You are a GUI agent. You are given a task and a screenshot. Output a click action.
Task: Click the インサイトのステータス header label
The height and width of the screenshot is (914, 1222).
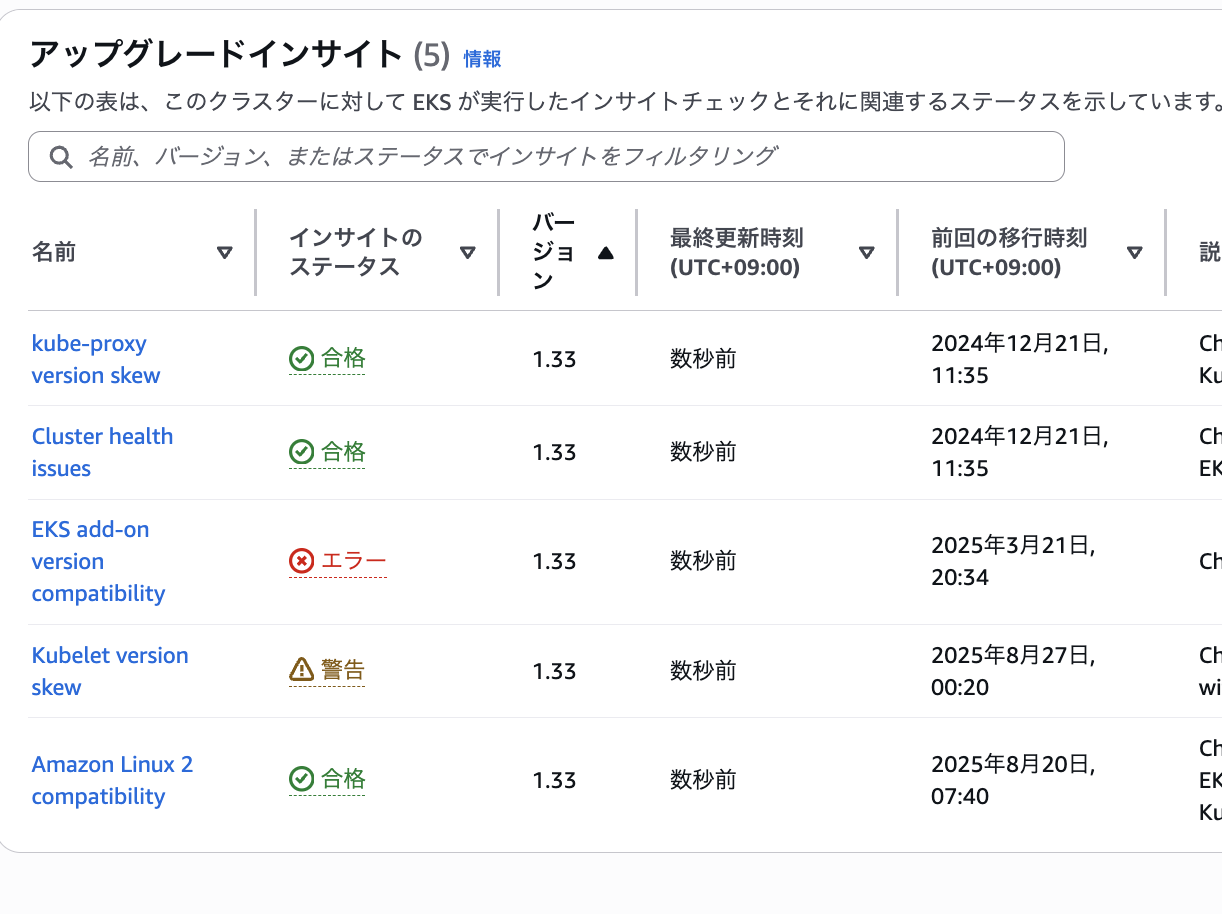point(356,252)
